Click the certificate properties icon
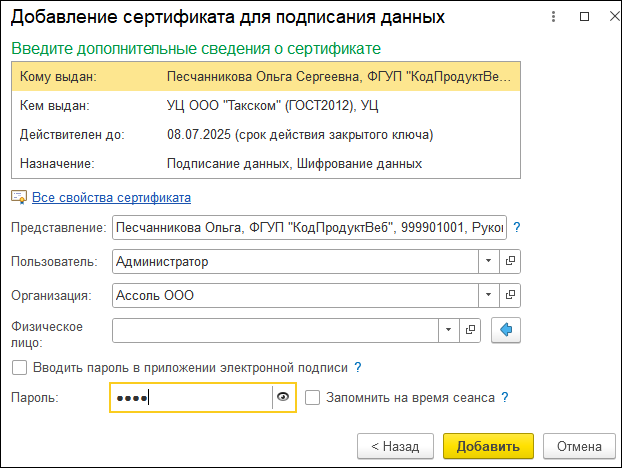This screenshot has width=622, height=468. (x=18, y=197)
